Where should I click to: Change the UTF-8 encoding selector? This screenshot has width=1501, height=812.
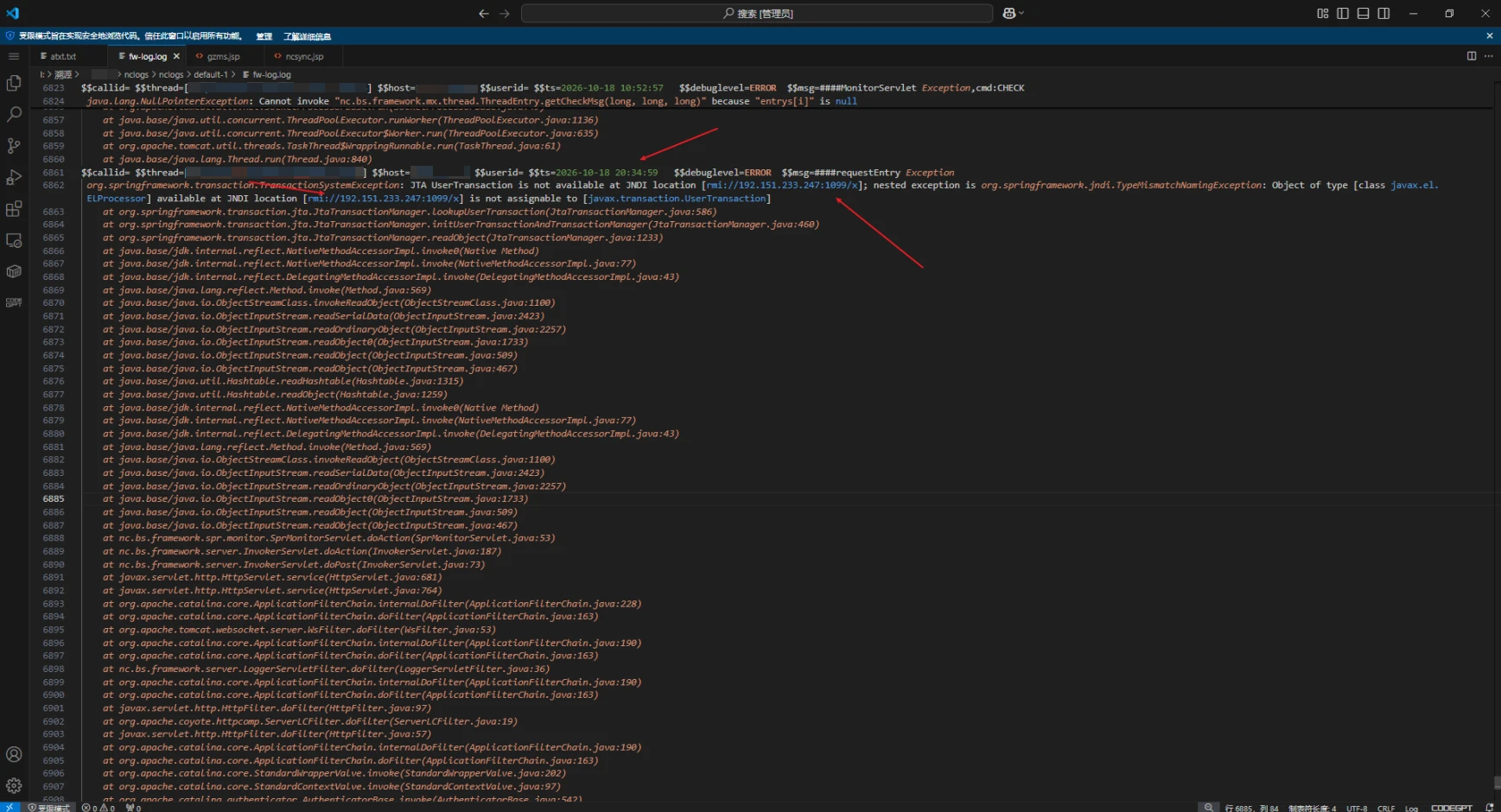(1357, 808)
